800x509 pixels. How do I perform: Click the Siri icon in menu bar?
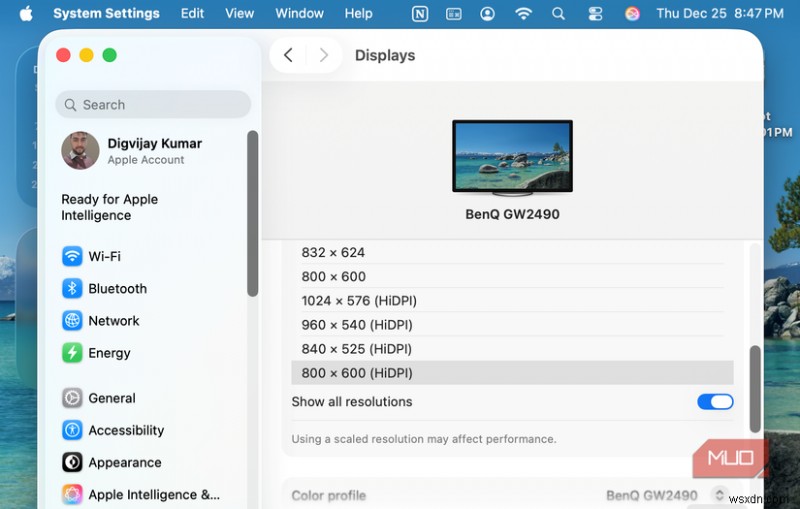point(632,14)
